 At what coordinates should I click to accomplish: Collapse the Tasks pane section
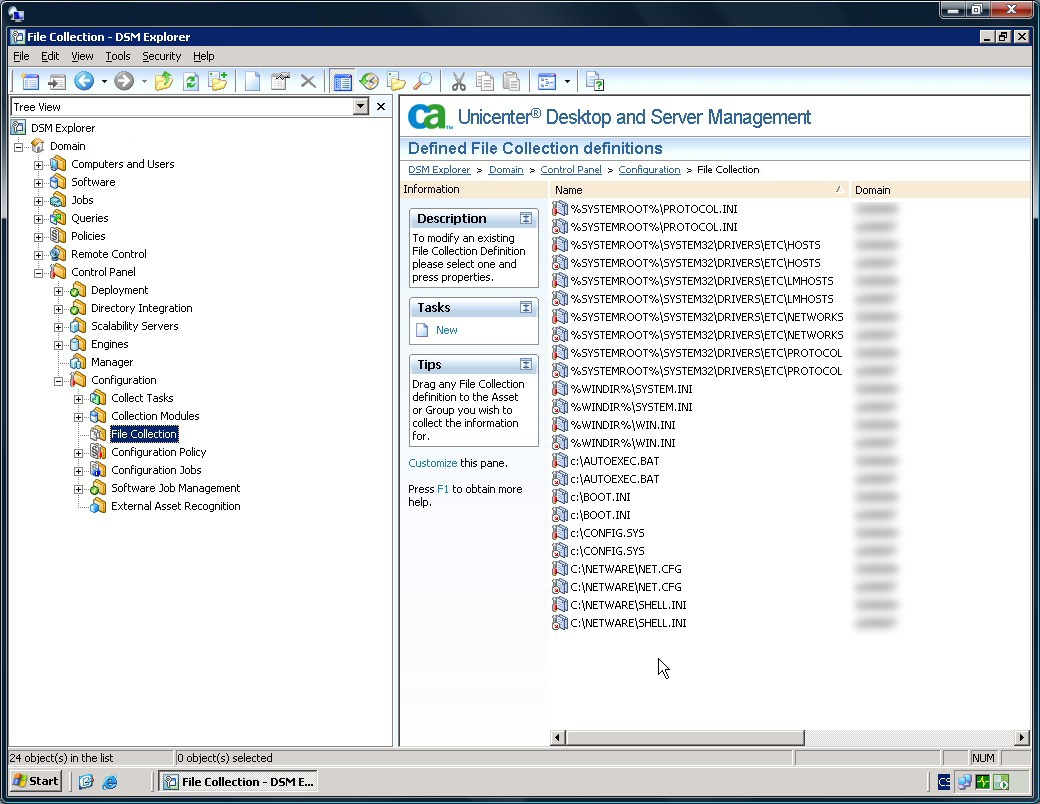[526, 308]
